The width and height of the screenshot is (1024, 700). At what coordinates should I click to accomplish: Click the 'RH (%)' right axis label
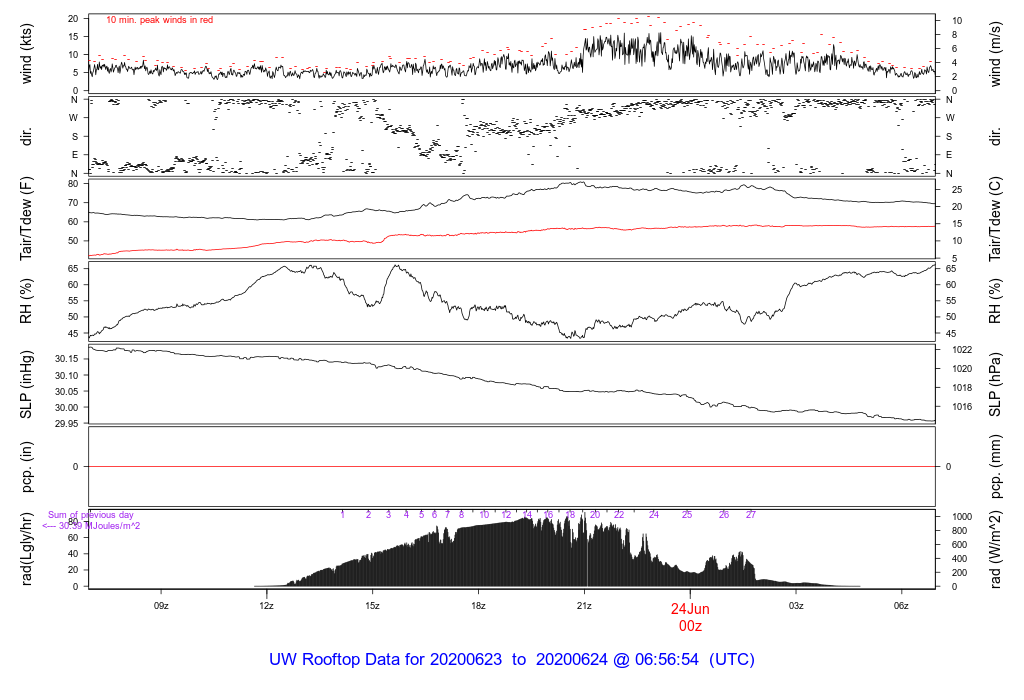pos(995,301)
